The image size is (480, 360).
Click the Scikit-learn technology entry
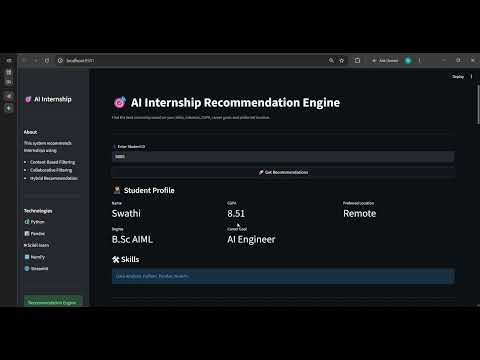tap(36, 245)
